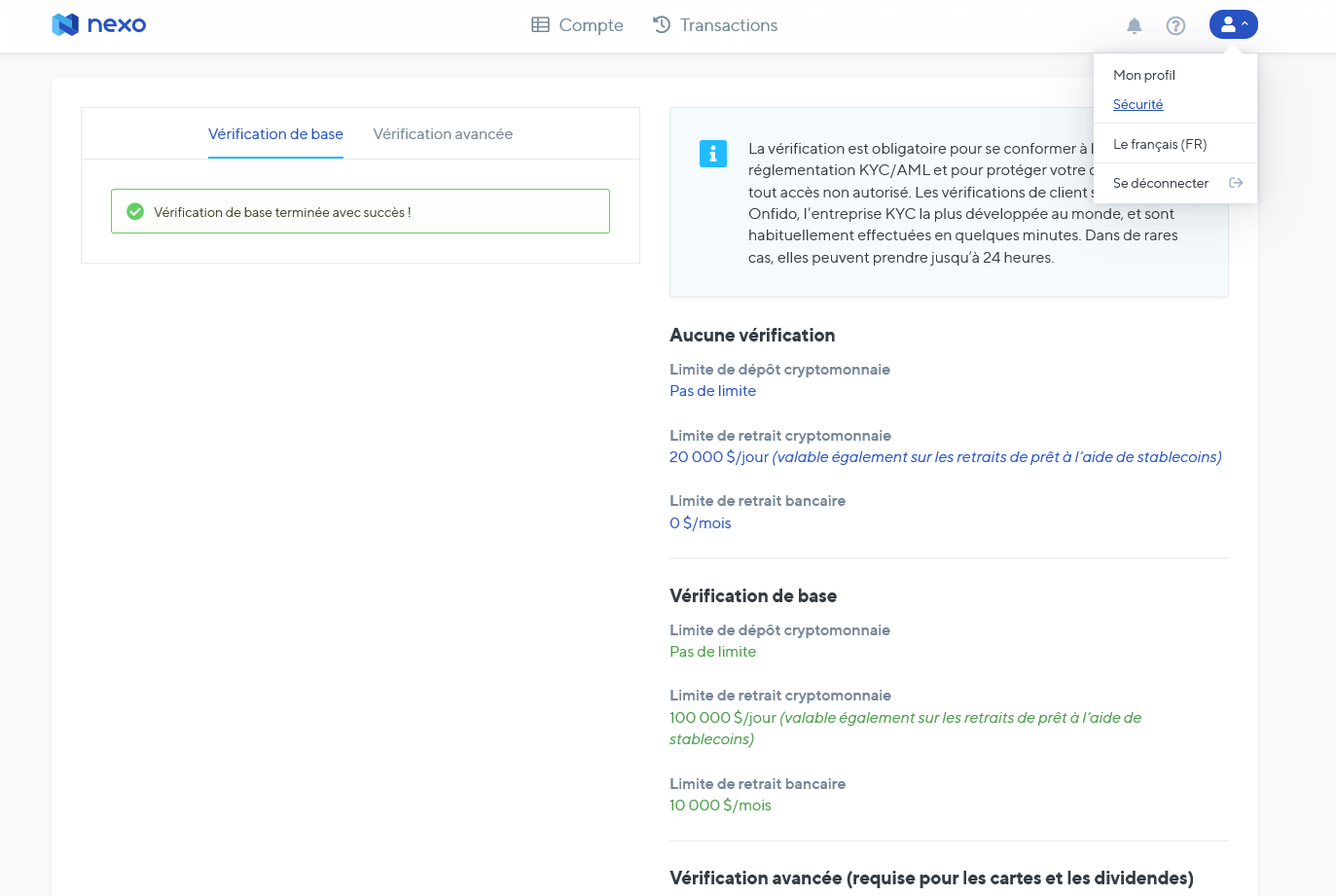
Task: Click the profile avatar icon
Action: coord(1229,24)
